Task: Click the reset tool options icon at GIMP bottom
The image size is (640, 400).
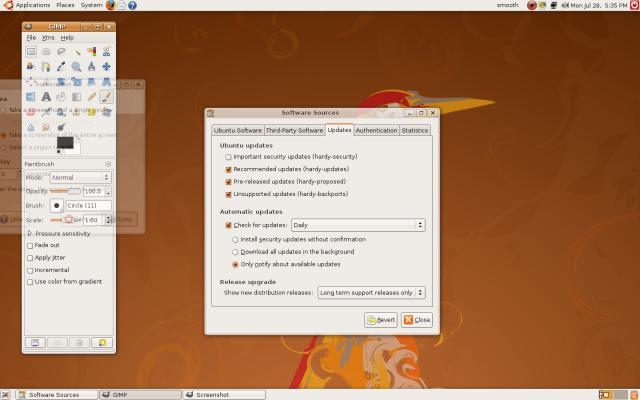Action: pos(102,342)
